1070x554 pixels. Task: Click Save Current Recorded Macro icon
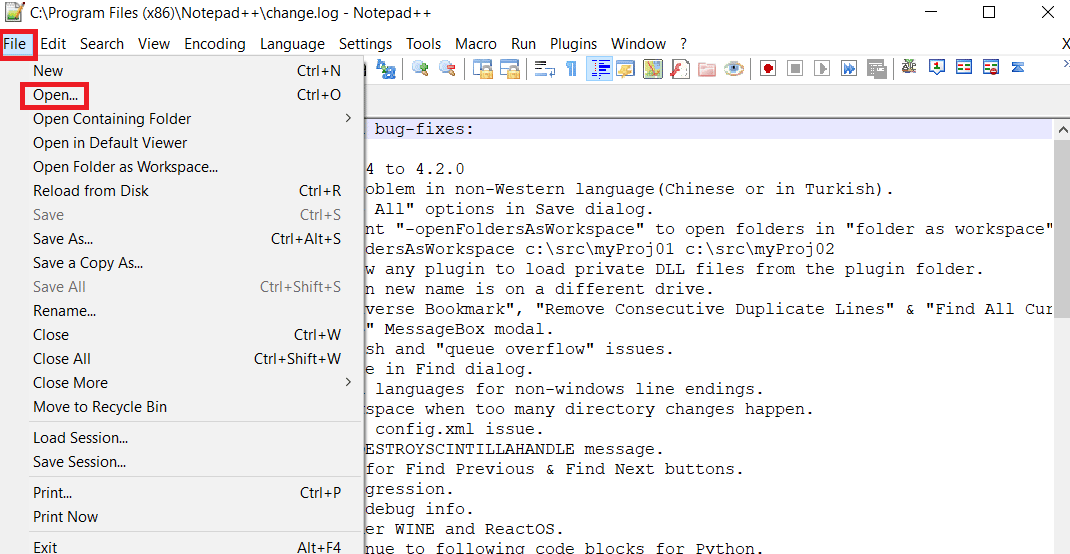click(876, 68)
